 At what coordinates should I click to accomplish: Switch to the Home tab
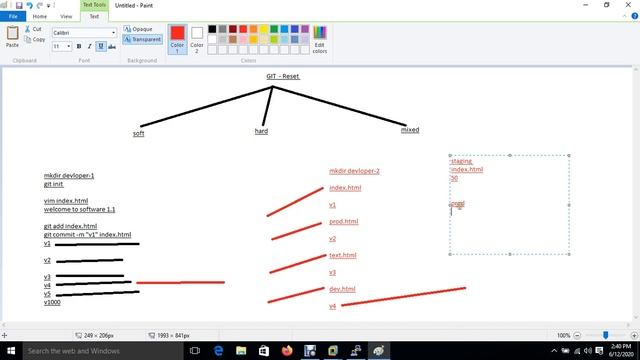coord(40,16)
